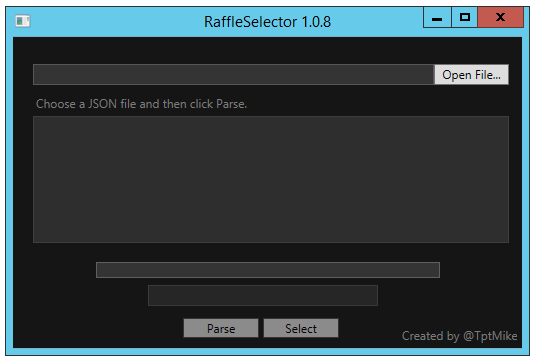537x363 pixels.
Task: Minimize the RaffleSelector window
Action: coord(437,17)
